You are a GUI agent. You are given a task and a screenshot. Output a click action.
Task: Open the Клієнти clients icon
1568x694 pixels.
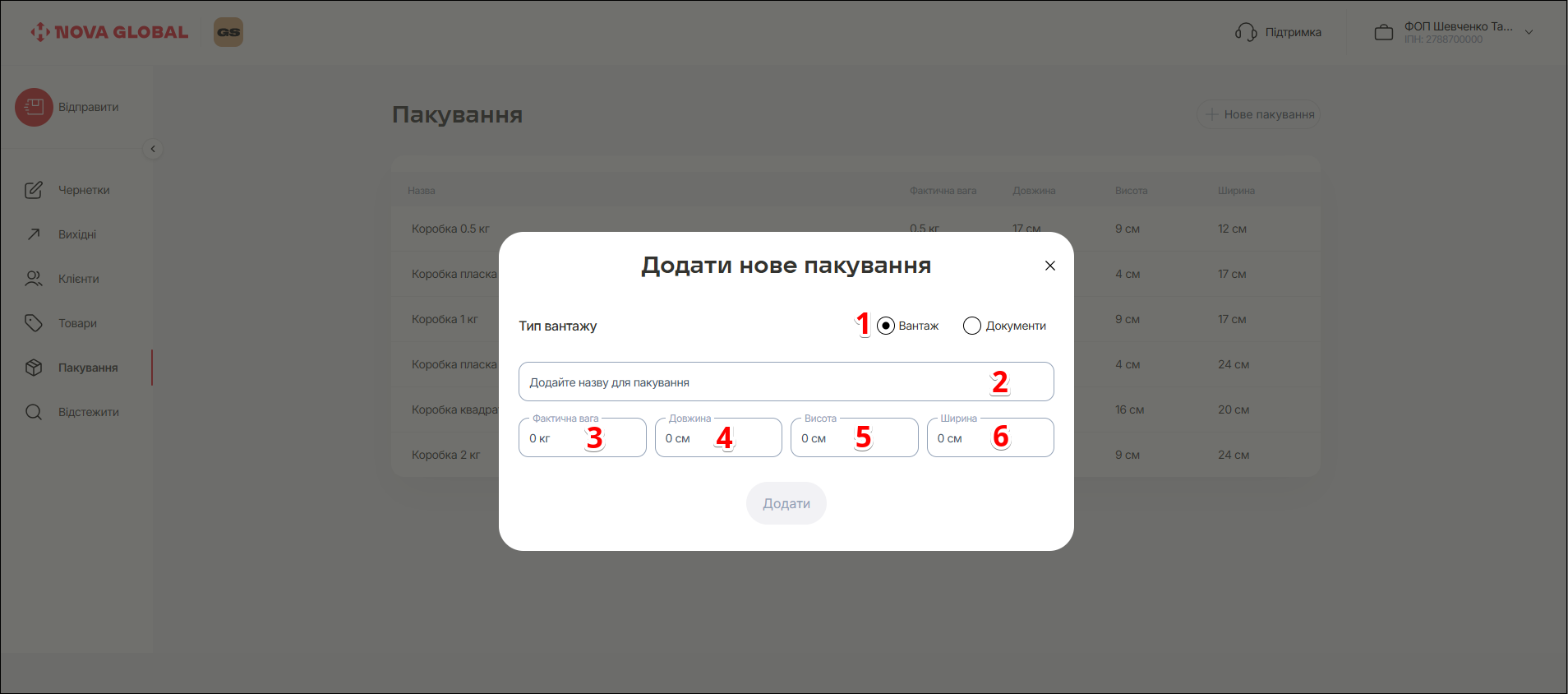click(34, 279)
